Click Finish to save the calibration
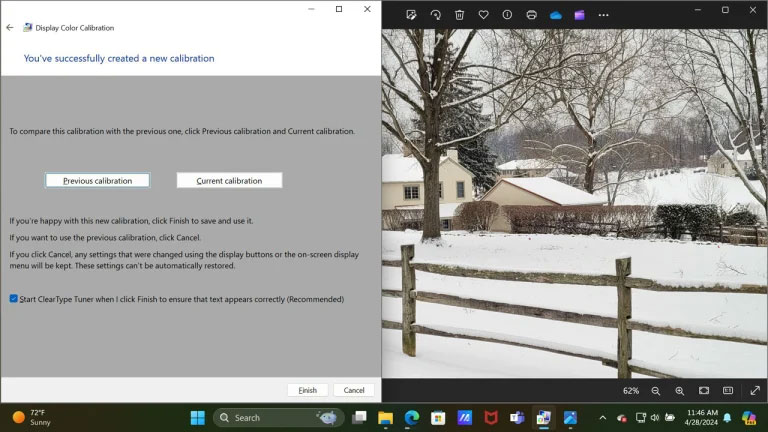Screen dimensions: 768x432 click(x=308, y=390)
